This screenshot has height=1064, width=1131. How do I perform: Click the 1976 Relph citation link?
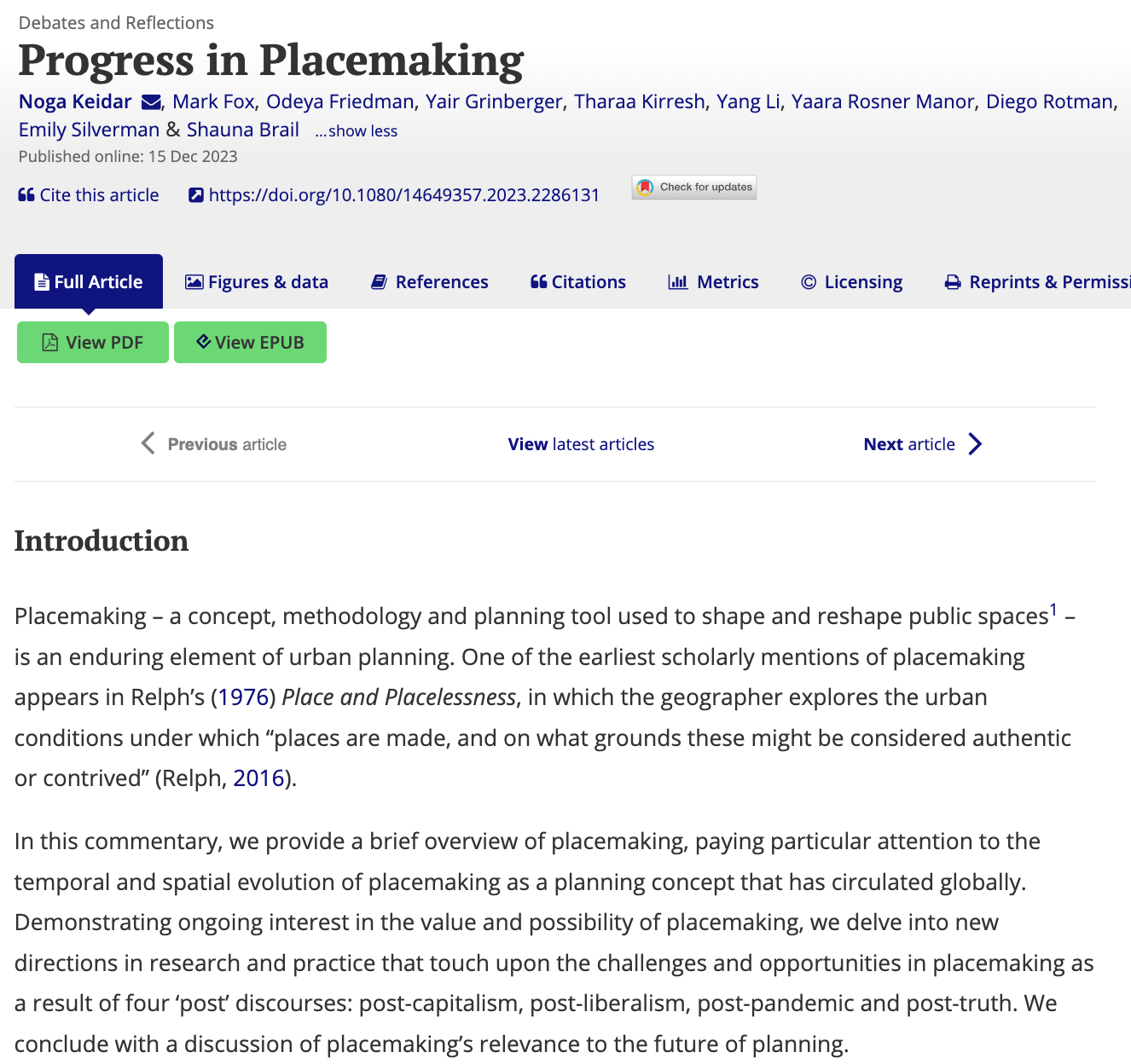[x=243, y=697]
